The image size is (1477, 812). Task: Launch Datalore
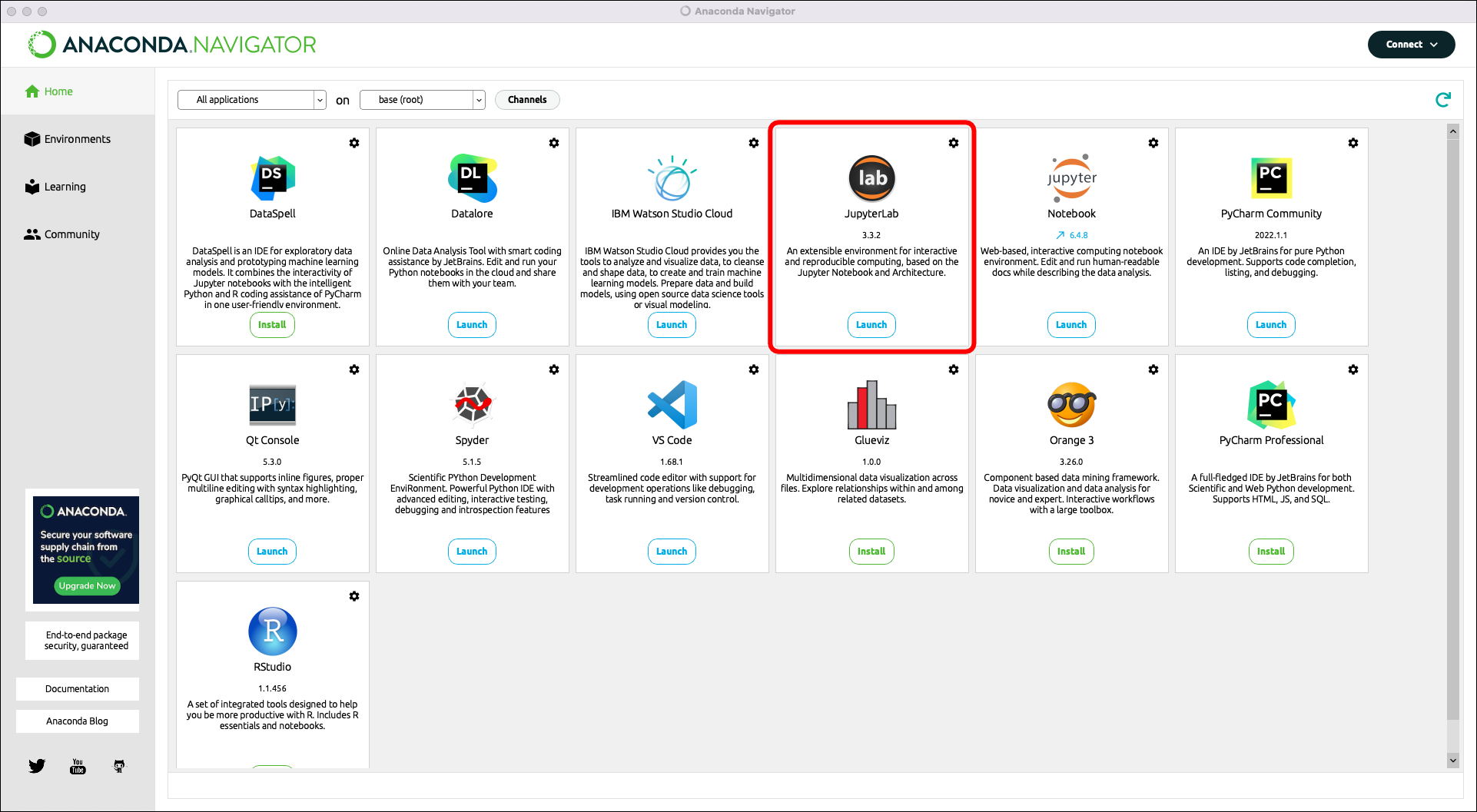472,325
